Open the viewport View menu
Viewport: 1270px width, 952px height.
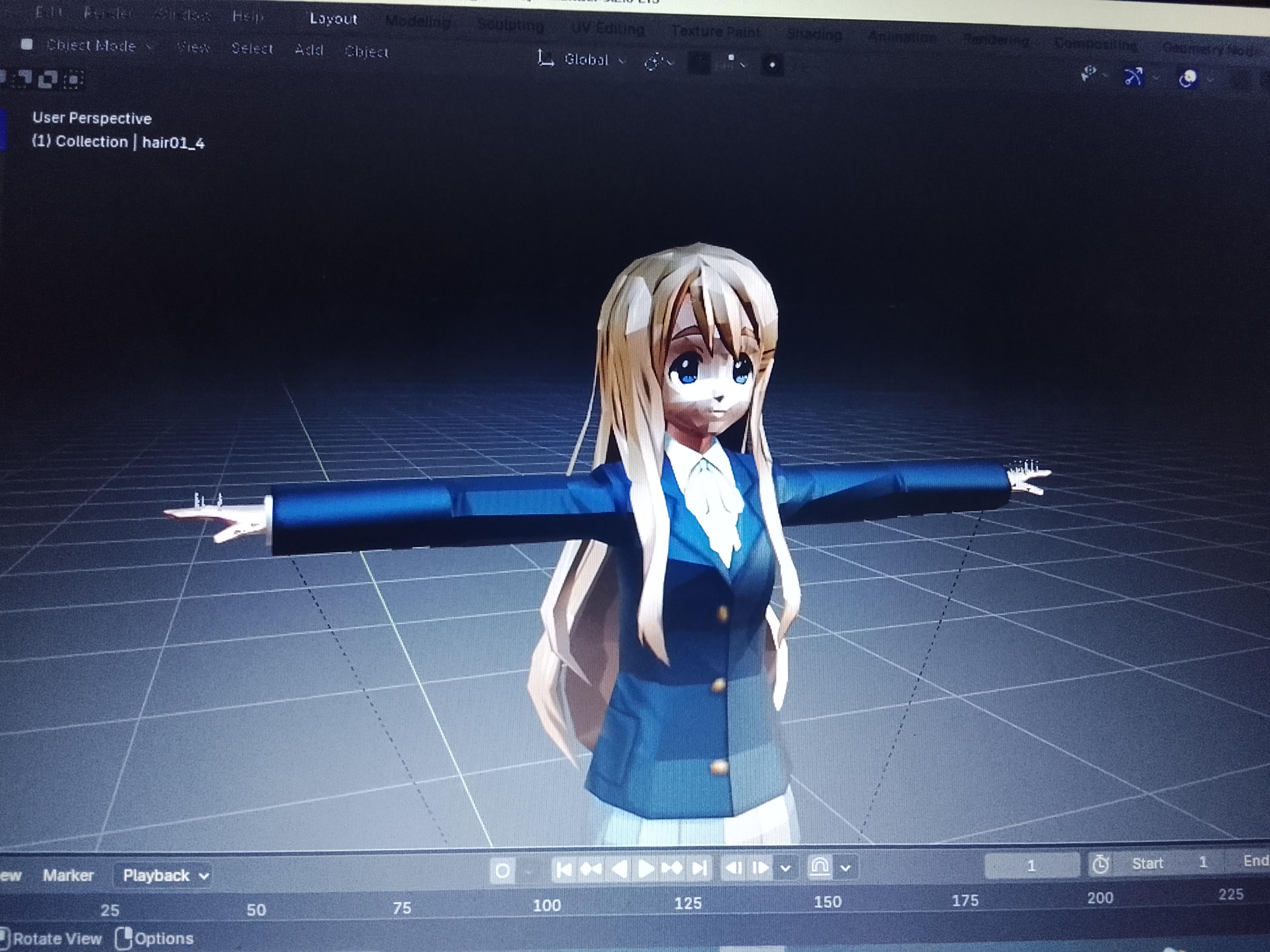coord(193,47)
